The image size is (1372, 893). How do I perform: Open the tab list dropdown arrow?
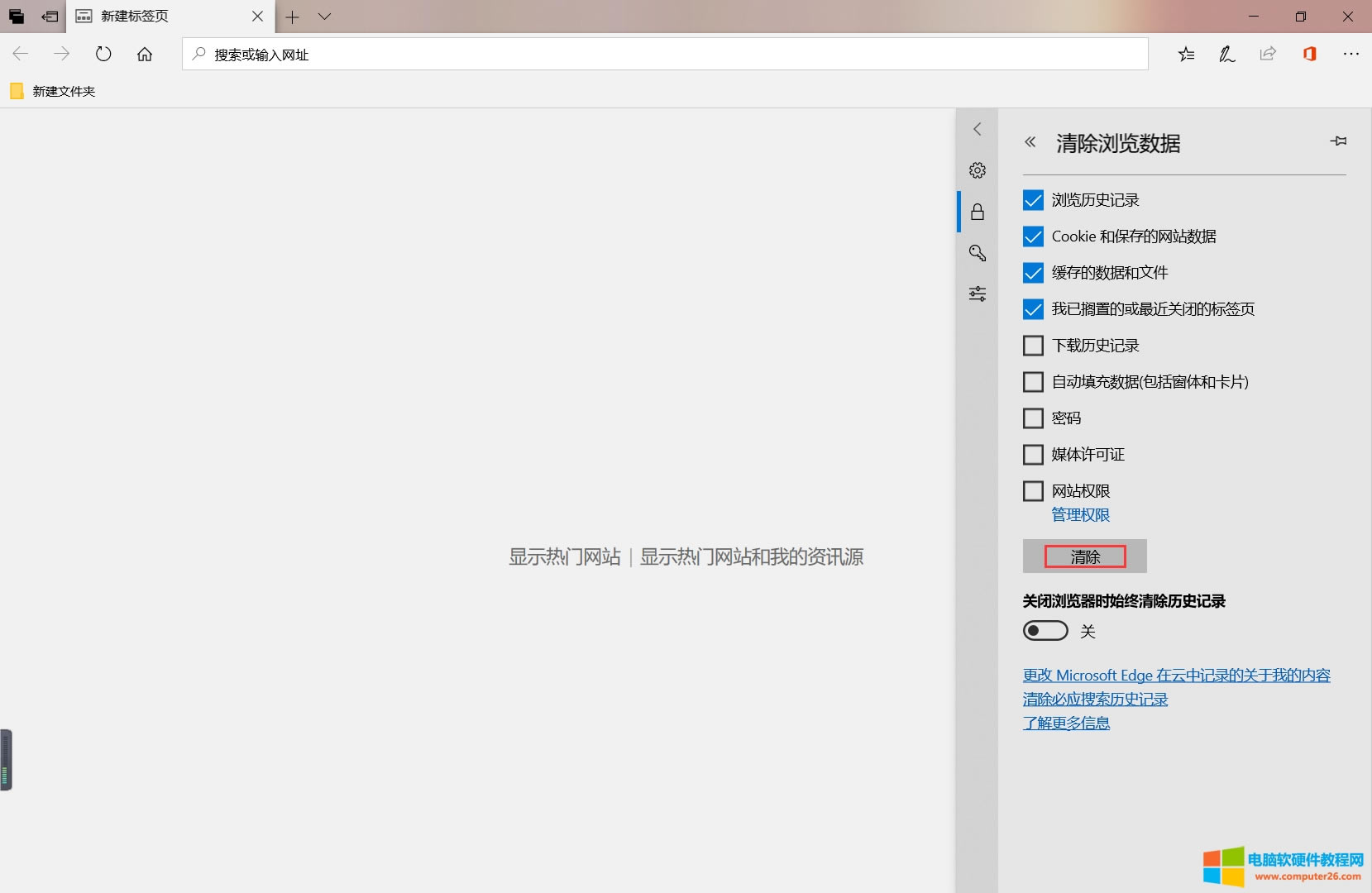(325, 17)
